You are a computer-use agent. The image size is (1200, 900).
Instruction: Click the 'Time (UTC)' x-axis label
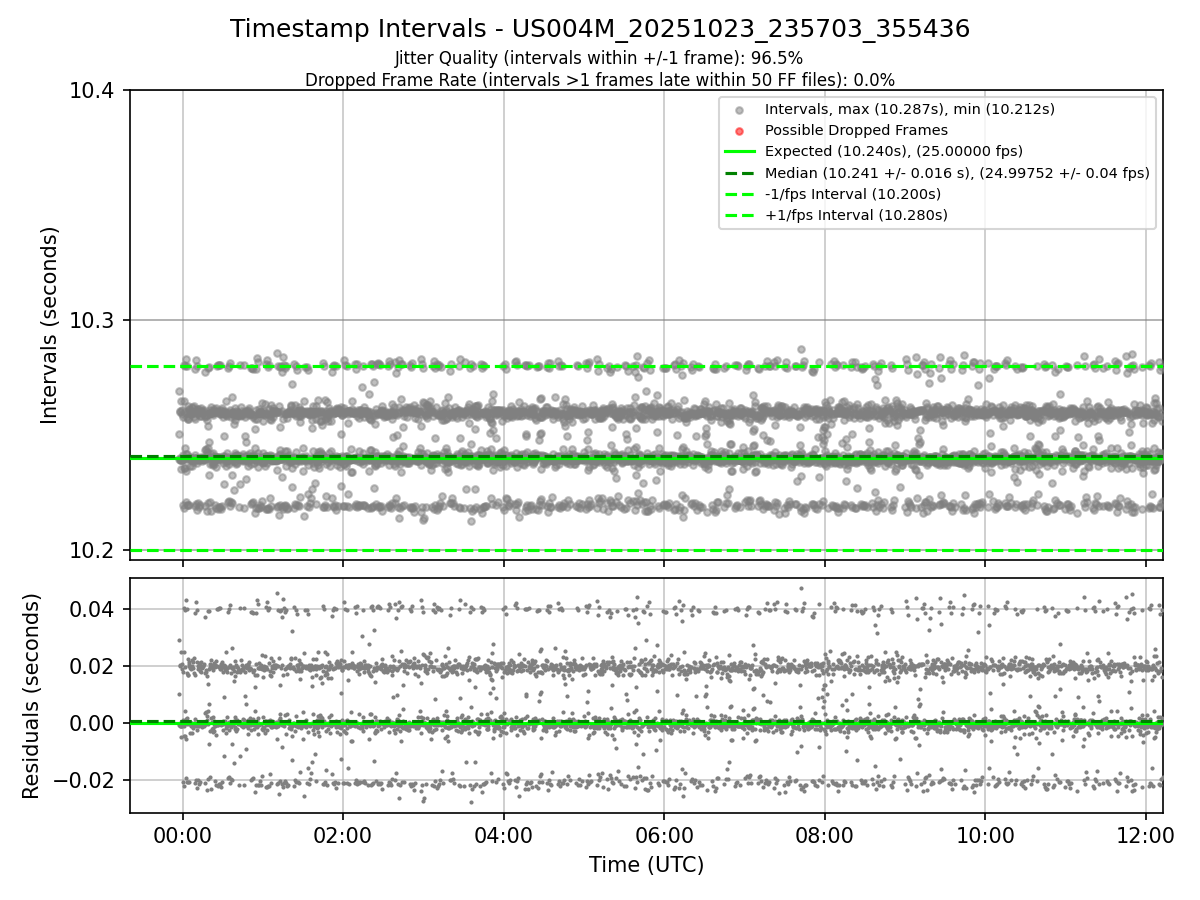click(646, 865)
